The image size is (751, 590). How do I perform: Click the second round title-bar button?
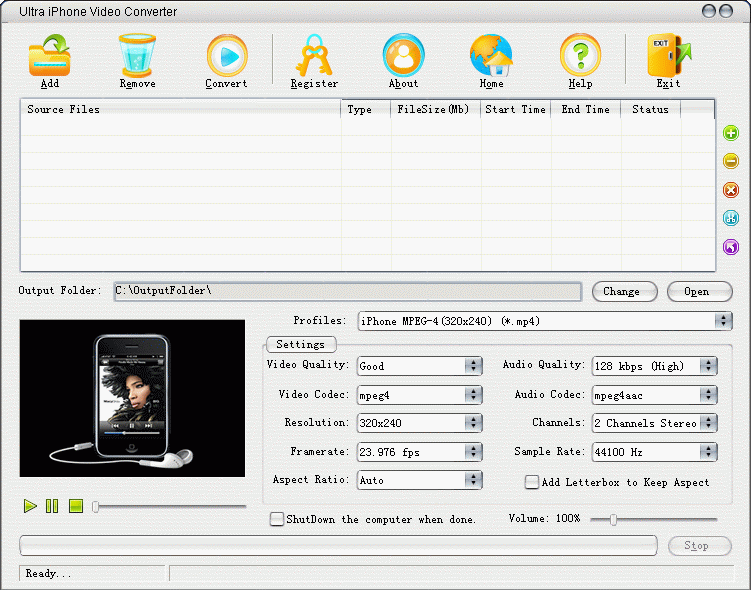[726, 11]
